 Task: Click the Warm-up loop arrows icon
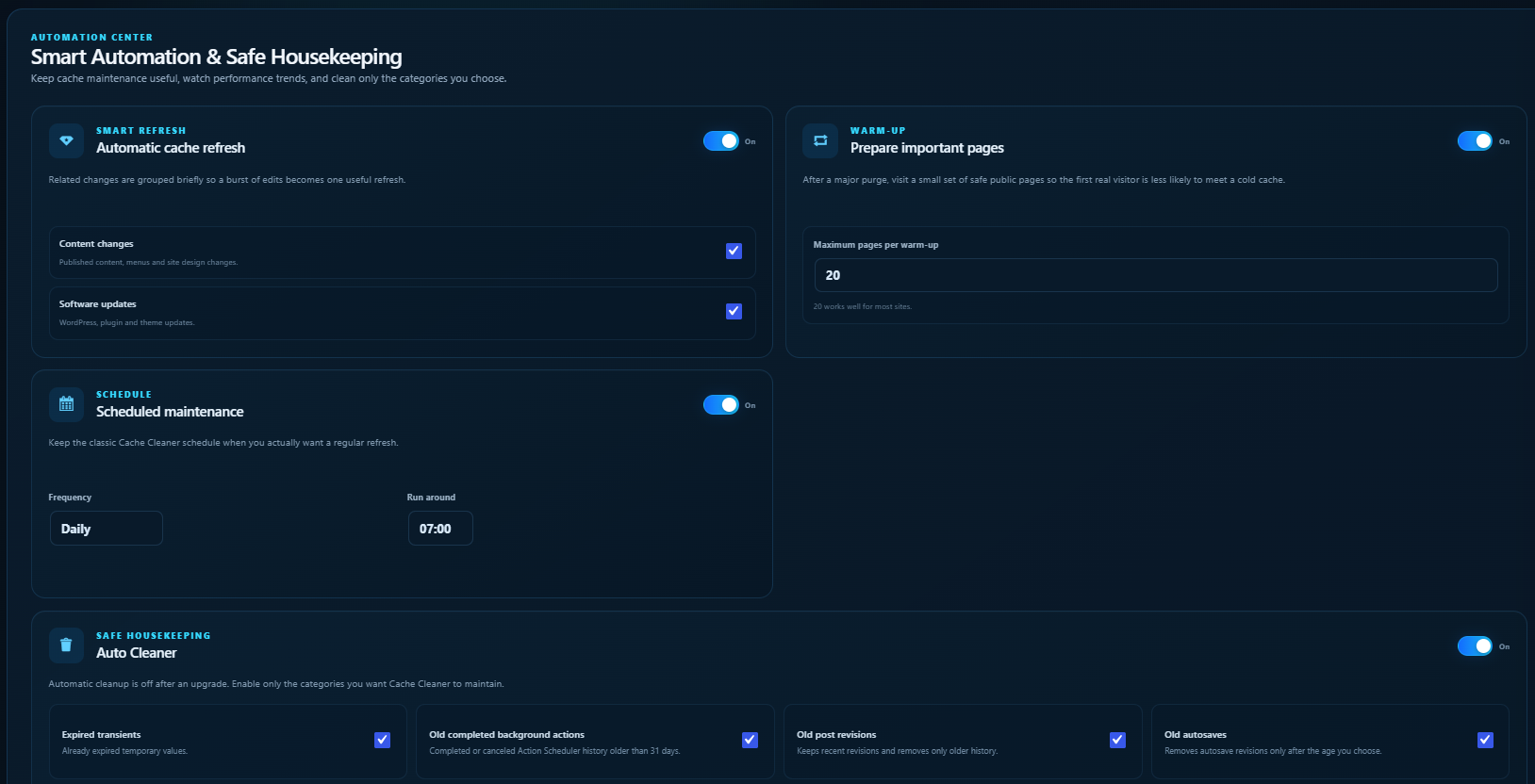click(x=820, y=140)
